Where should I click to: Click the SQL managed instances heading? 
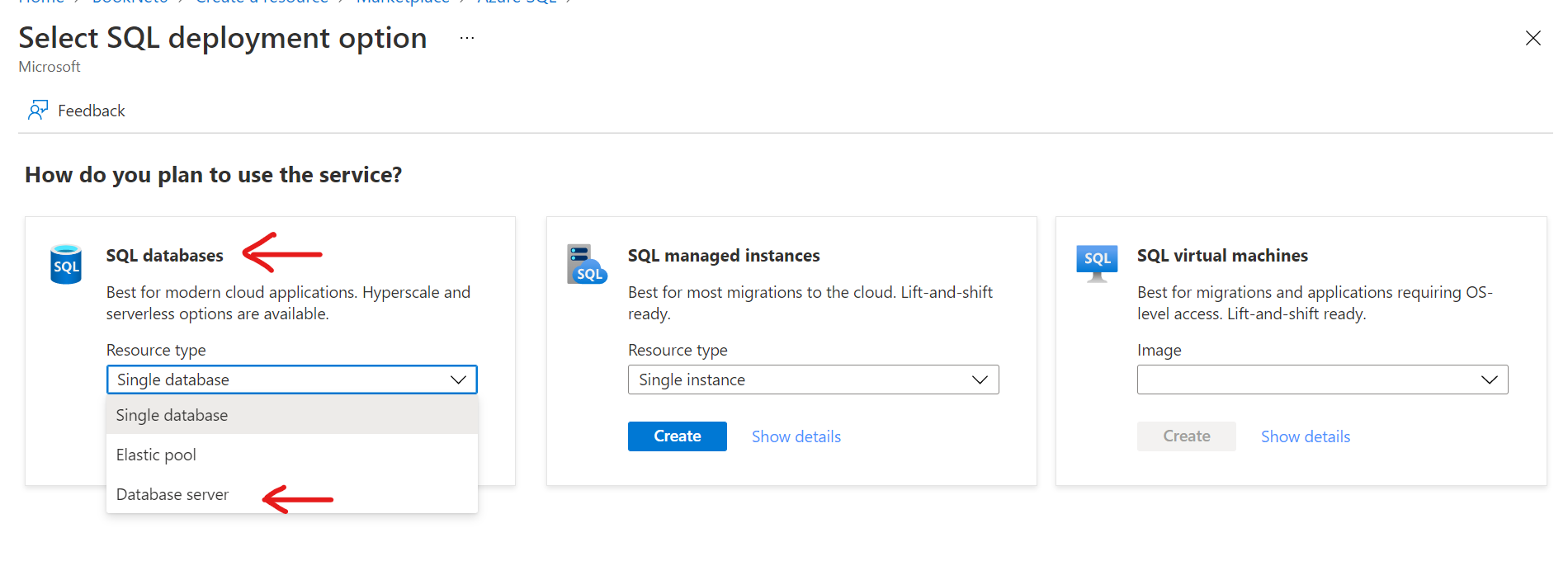(724, 256)
